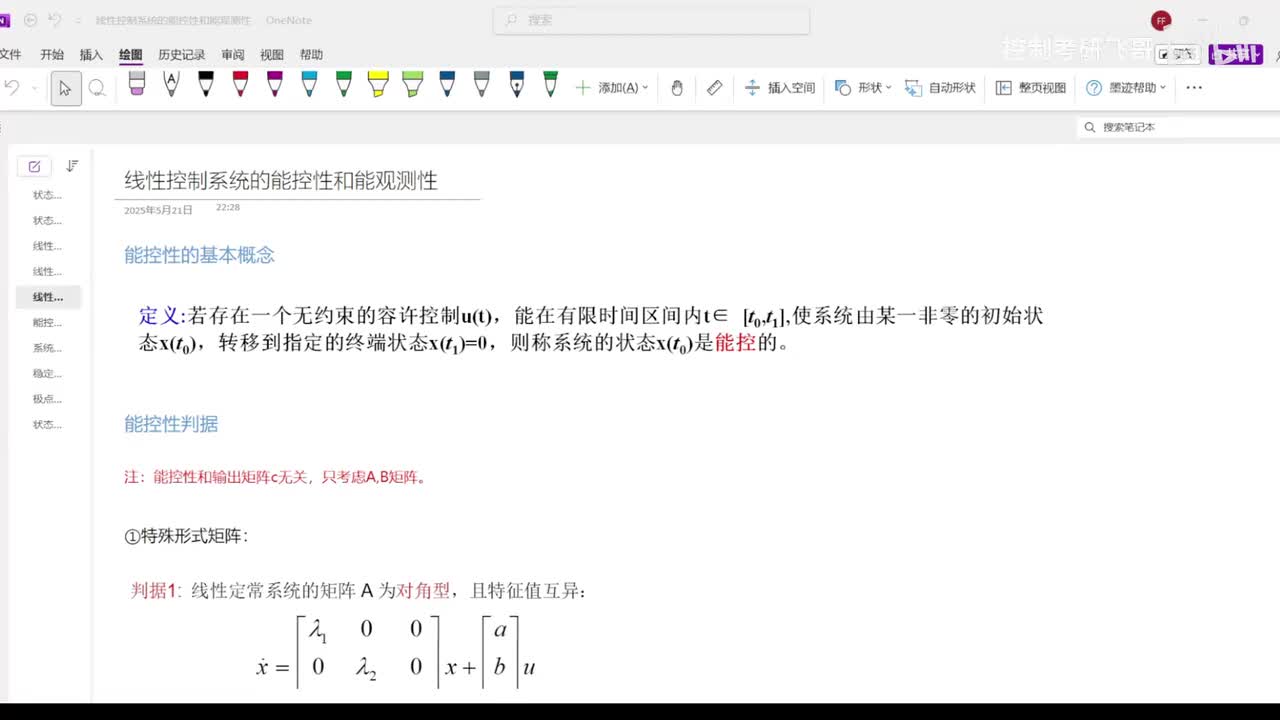Open the 能控... page in list
The width and height of the screenshot is (1280, 720).
pos(48,323)
